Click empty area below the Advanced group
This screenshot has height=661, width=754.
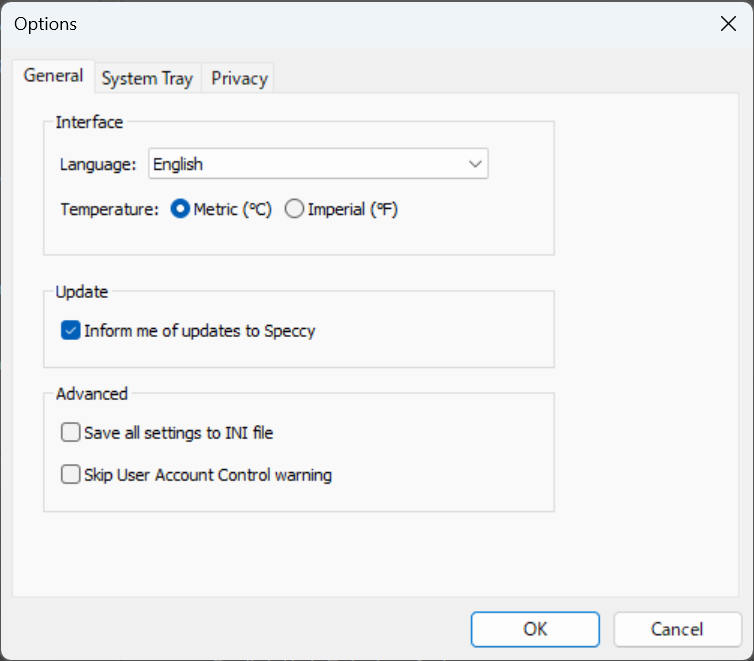300,555
